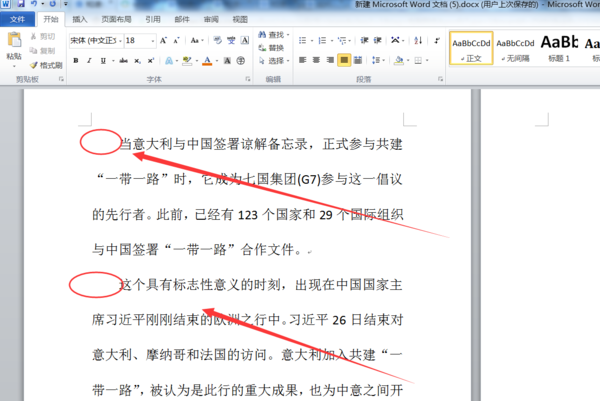This screenshot has height=401, width=600.
Task: Toggle italic formatting button
Action: 89,60
